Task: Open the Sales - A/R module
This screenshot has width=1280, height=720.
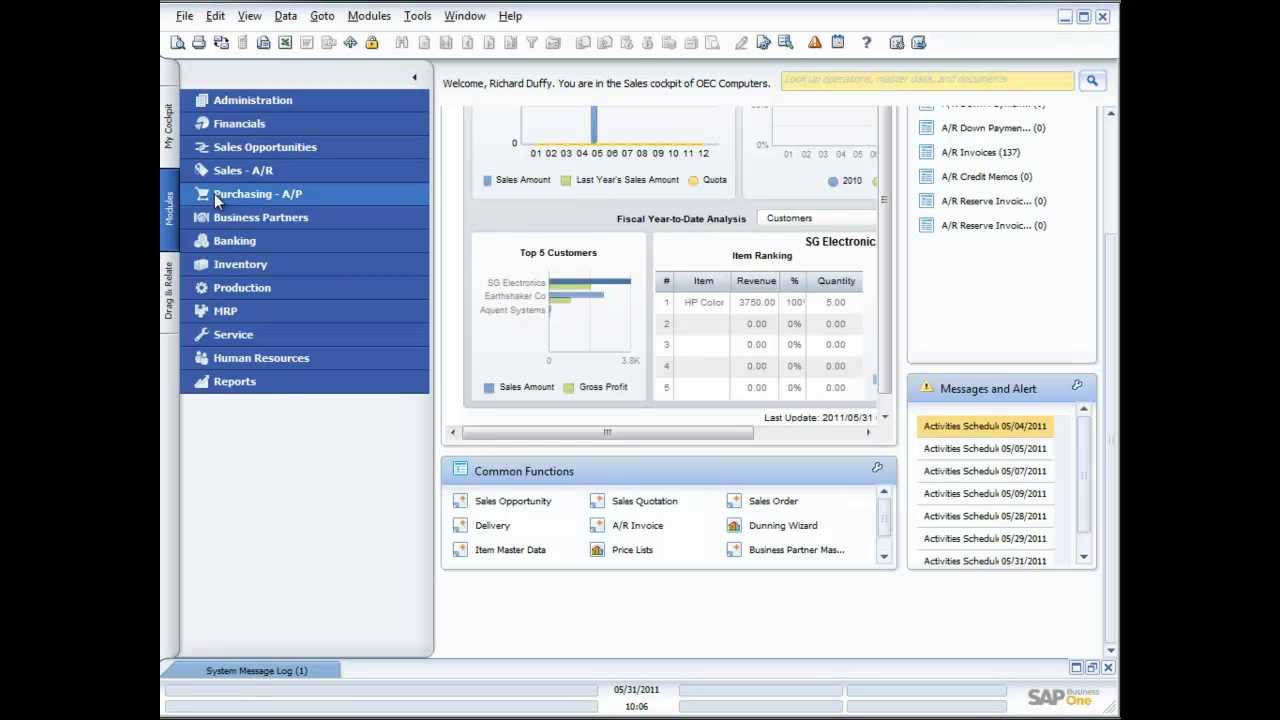Action: (305, 171)
